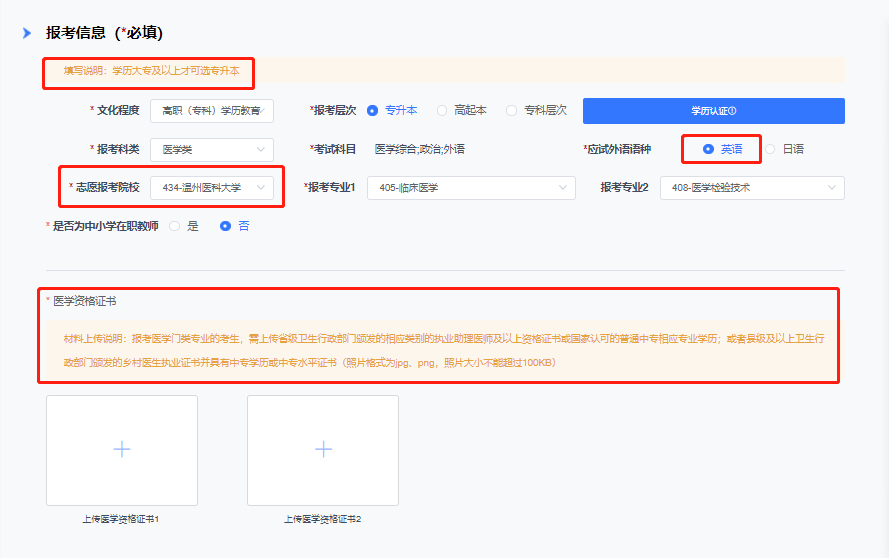The width and height of the screenshot is (889, 558).
Task: Choose 专科层次 as 报考层次
Action: [512, 110]
